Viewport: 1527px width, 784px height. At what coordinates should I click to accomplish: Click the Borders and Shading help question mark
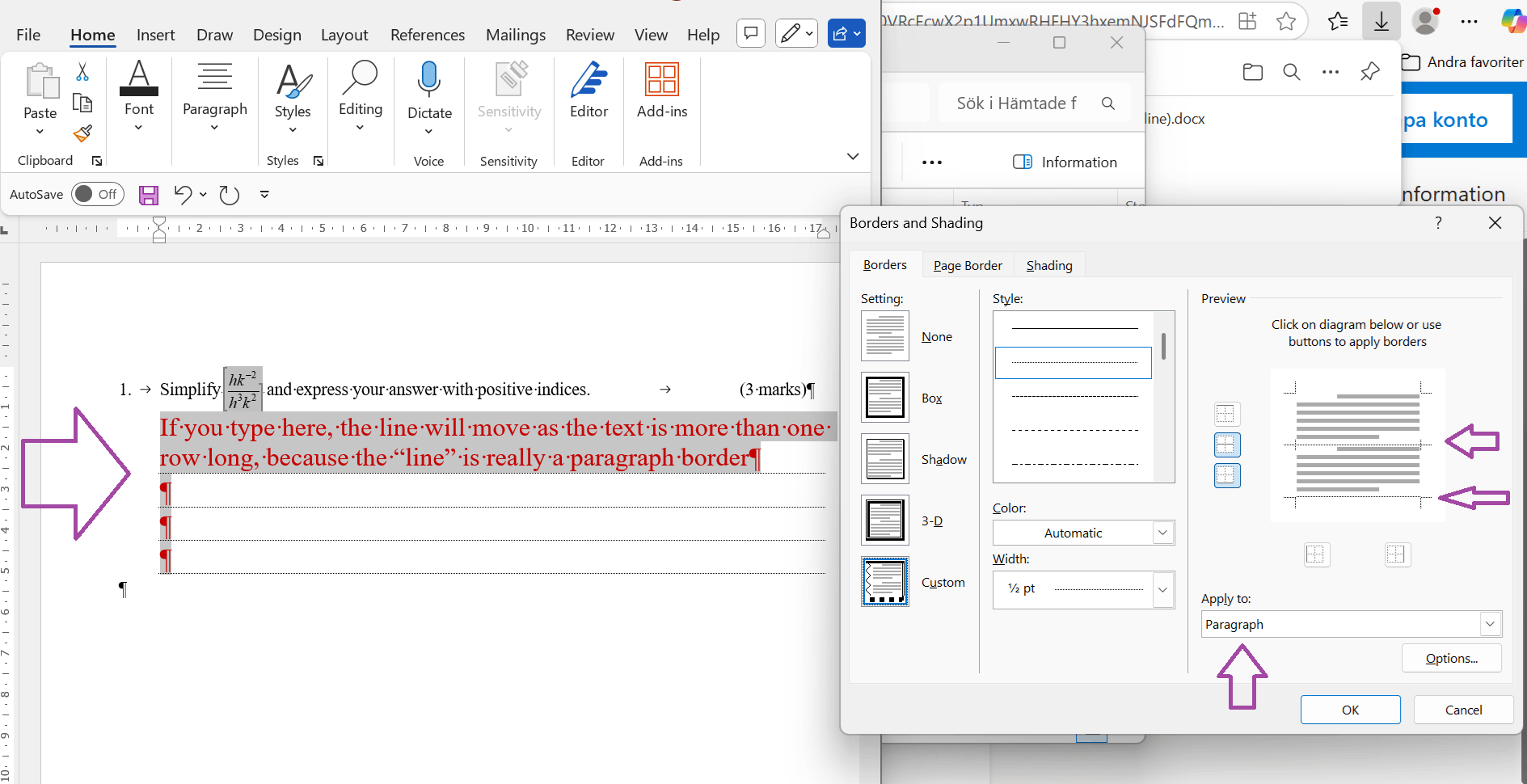pos(1438,222)
